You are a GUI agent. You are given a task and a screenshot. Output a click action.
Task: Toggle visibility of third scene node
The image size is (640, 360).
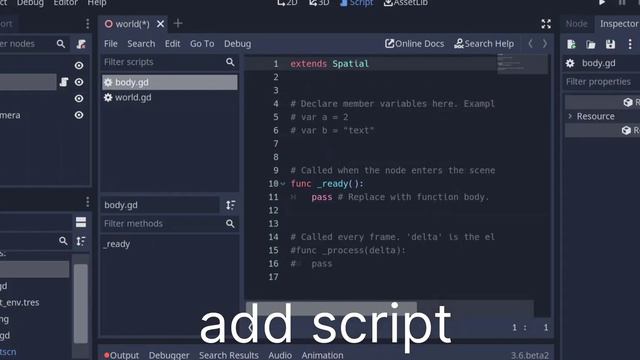(x=79, y=98)
